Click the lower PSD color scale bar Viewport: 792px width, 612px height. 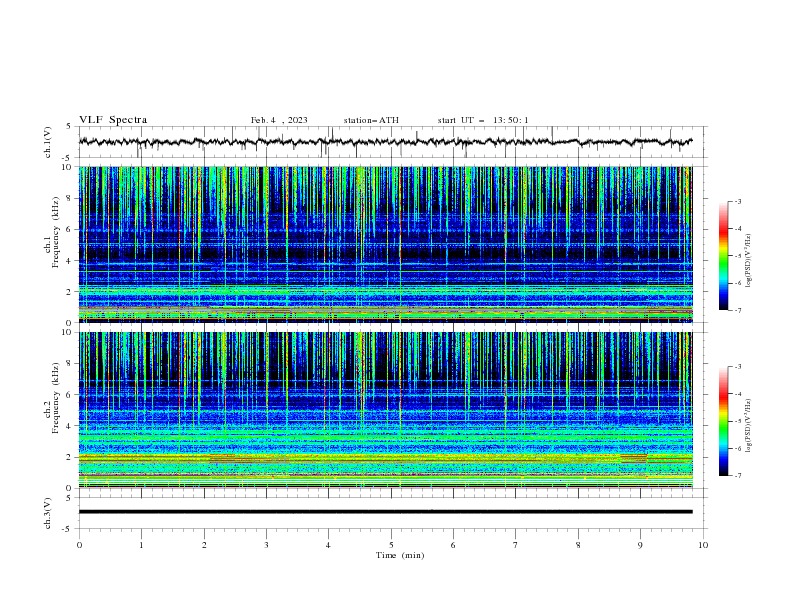724,421
